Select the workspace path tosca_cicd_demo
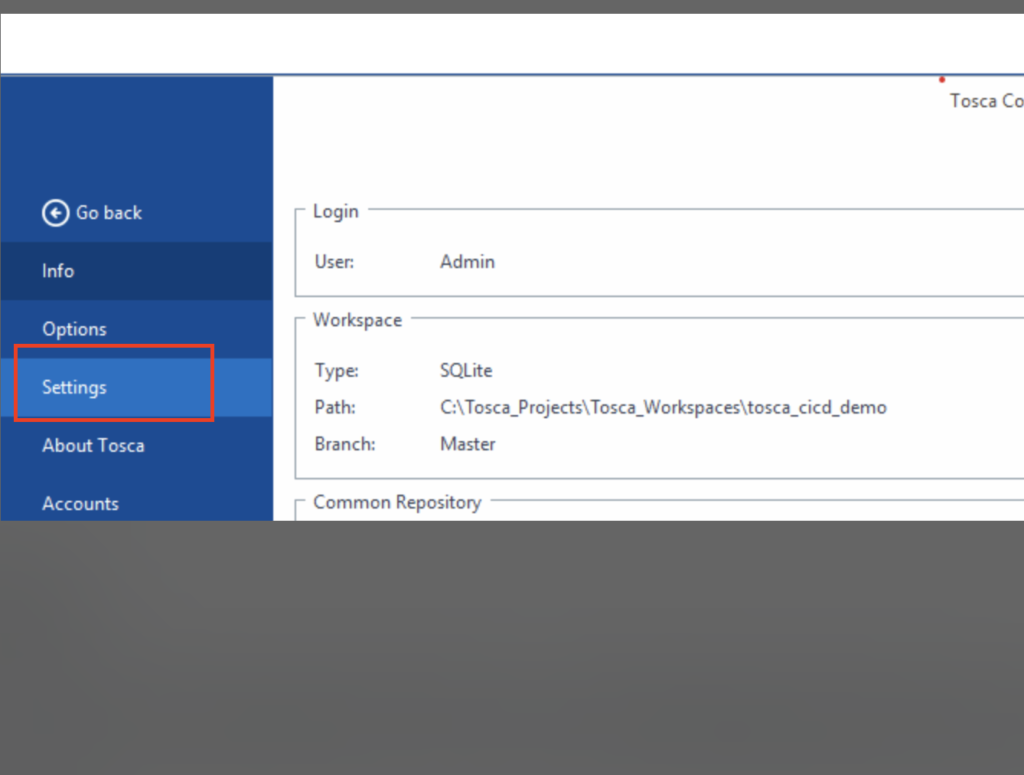The height and width of the screenshot is (775, 1024). click(664, 407)
